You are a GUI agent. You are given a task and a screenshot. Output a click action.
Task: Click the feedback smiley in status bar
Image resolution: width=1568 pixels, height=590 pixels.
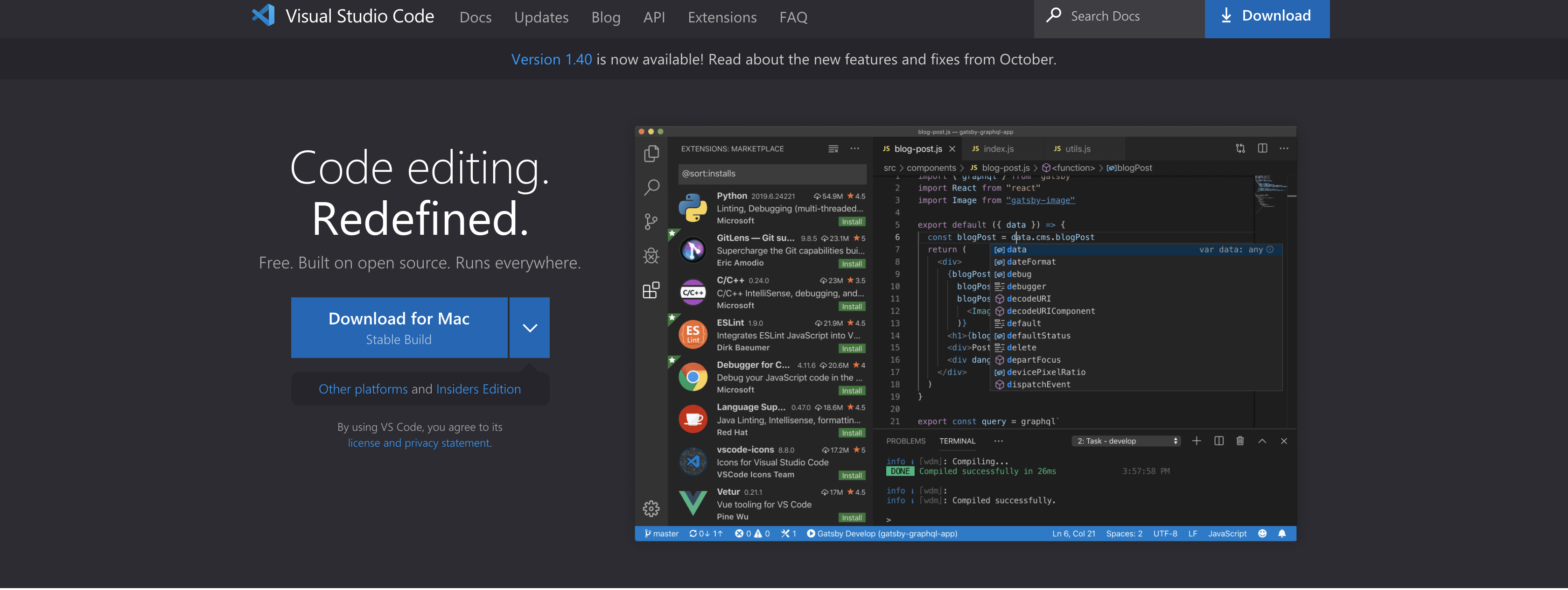[x=1262, y=534]
